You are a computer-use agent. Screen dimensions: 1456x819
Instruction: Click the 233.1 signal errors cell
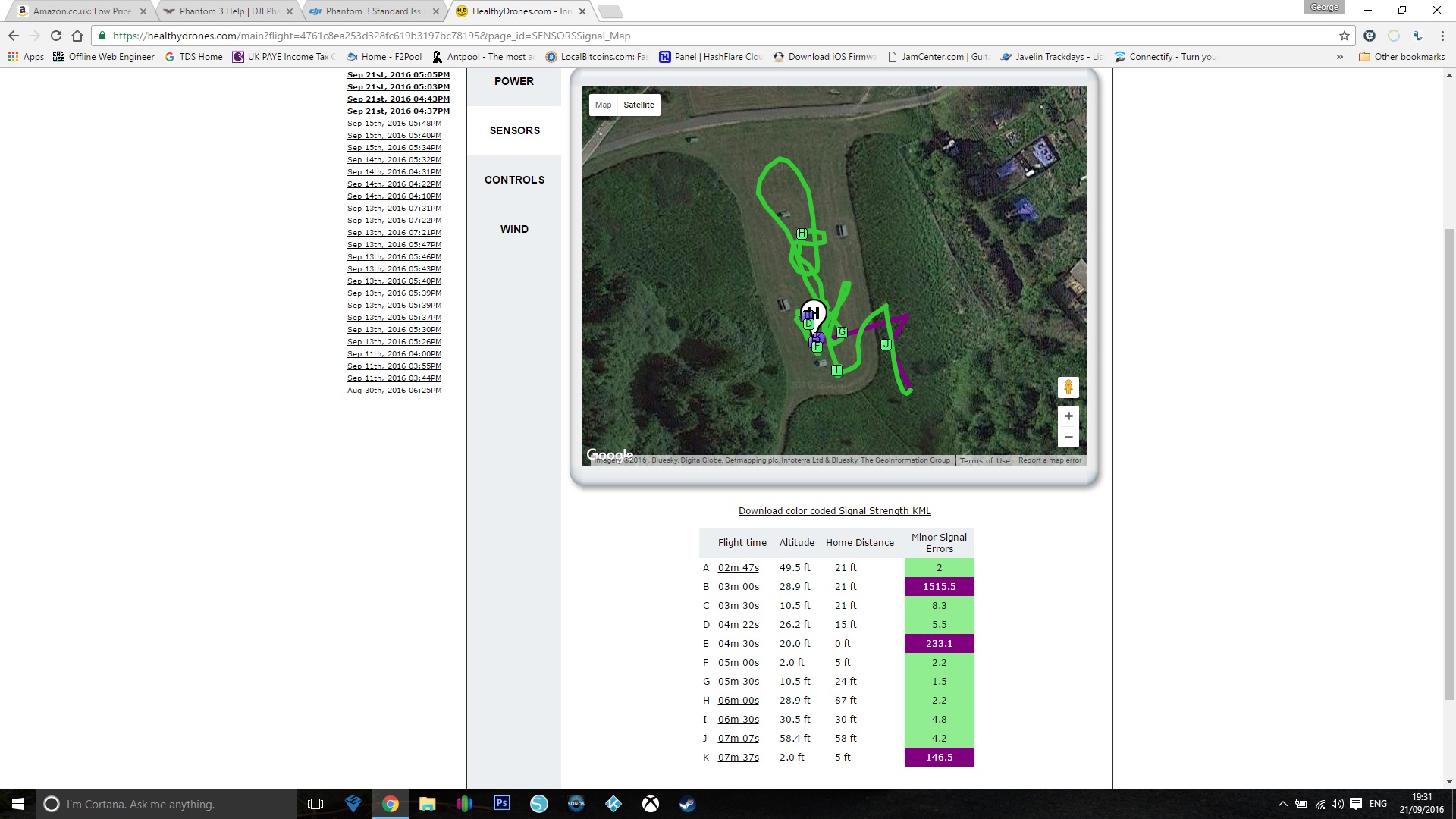(x=939, y=644)
